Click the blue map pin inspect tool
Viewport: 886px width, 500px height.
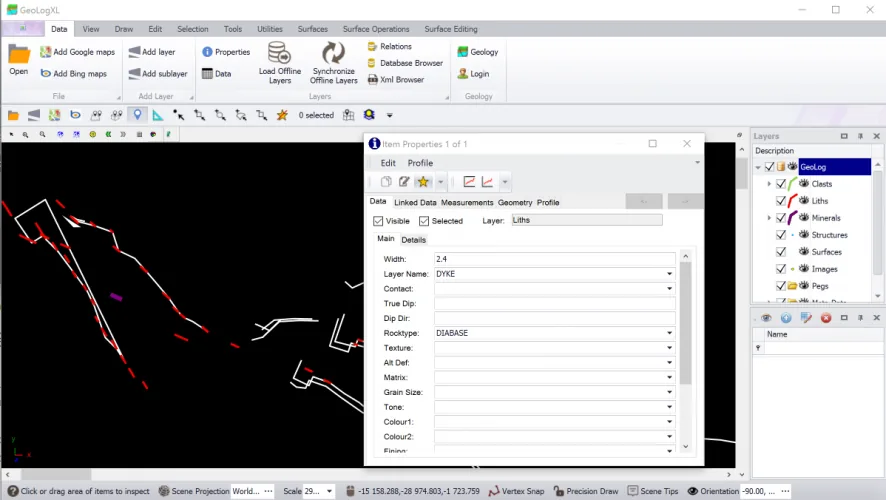(137, 115)
